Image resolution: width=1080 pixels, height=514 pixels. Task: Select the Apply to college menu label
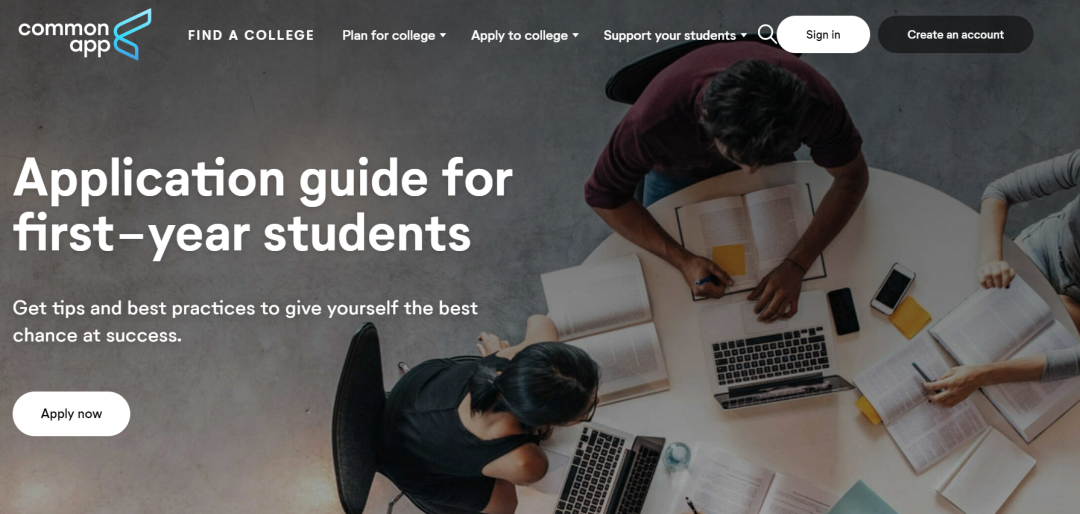click(519, 35)
